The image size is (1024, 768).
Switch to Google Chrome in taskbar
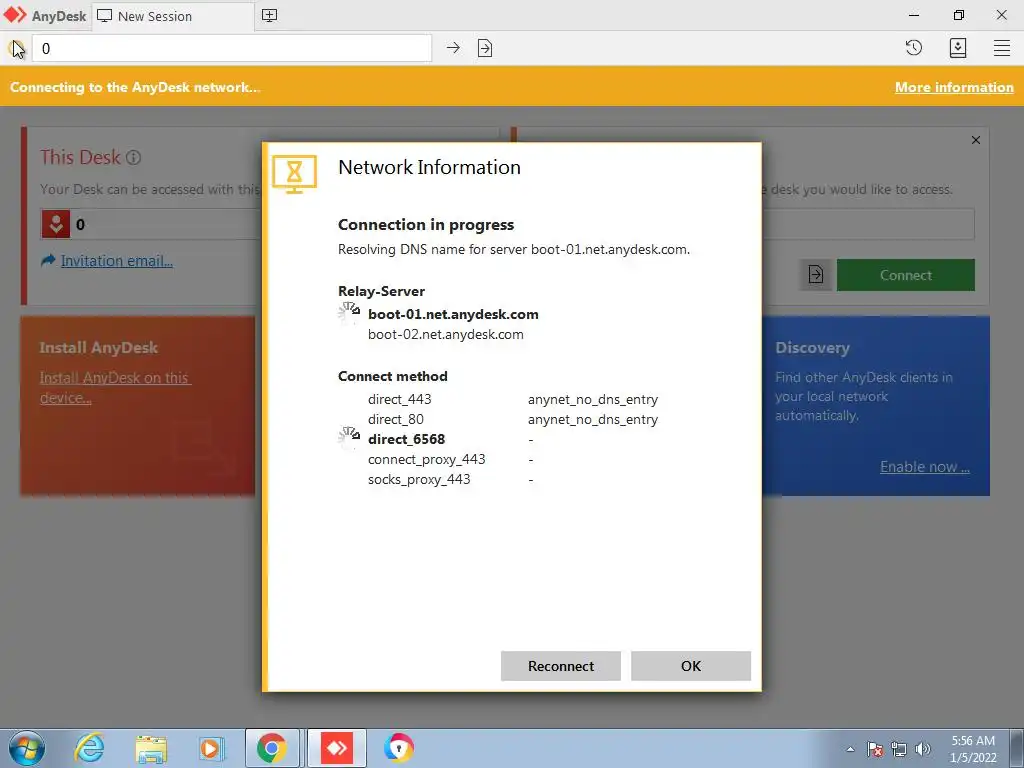[x=272, y=748]
